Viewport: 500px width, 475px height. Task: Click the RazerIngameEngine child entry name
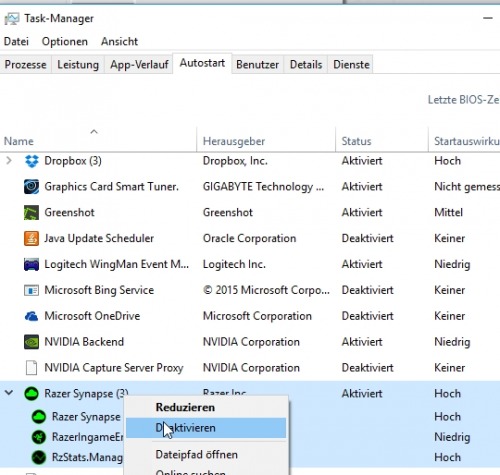pyautogui.click(x=87, y=437)
